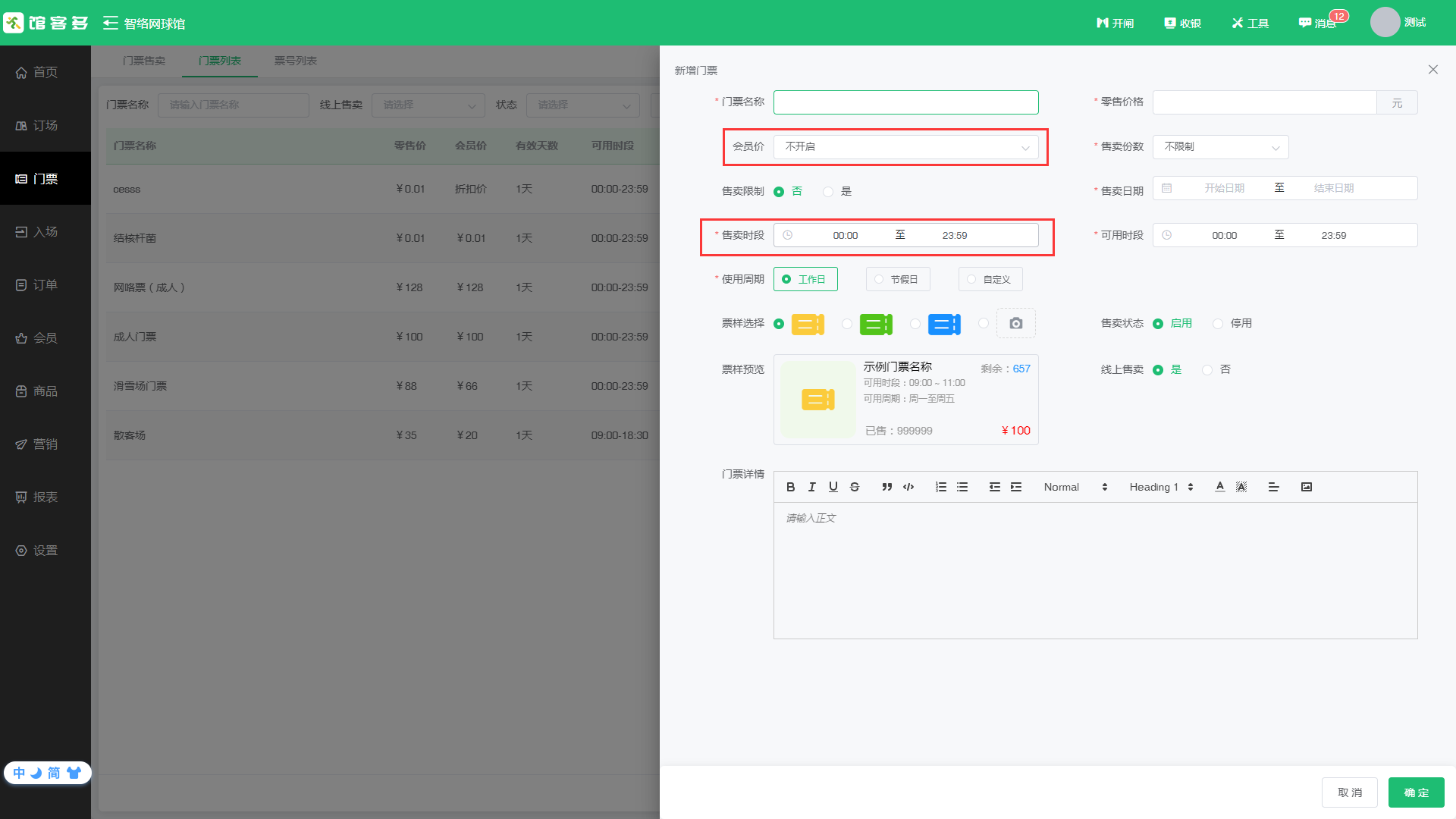Image resolution: width=1456 pixels, height=819 pixels.
Task: Select 是 for 售卖限制
Action: [828, 192]
